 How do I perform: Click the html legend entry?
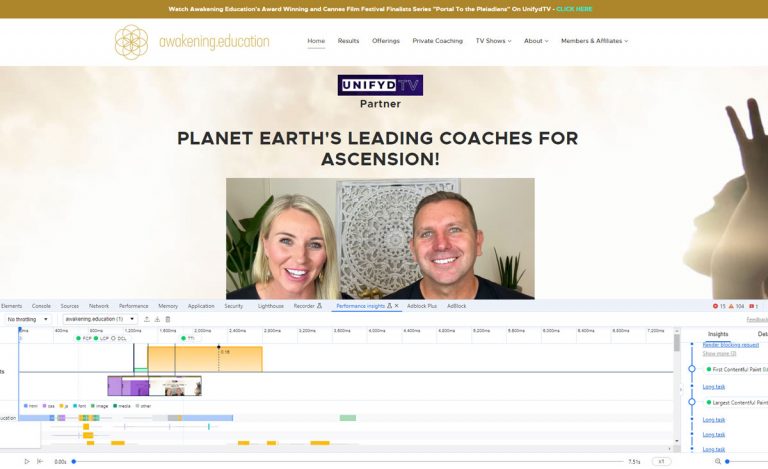[31, 406]
